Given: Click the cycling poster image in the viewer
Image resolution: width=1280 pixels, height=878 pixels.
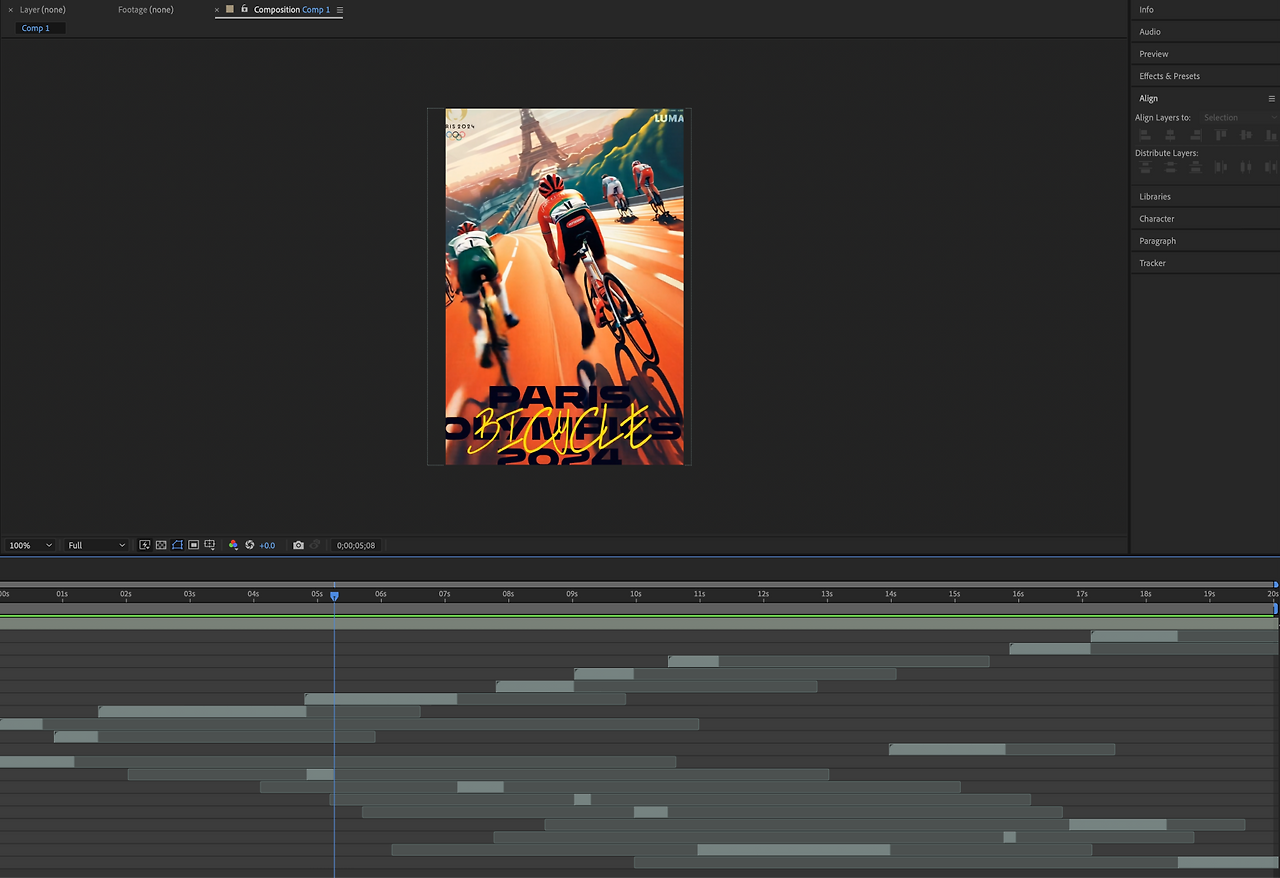Looking at the screenshot, I should pos(565,286).
